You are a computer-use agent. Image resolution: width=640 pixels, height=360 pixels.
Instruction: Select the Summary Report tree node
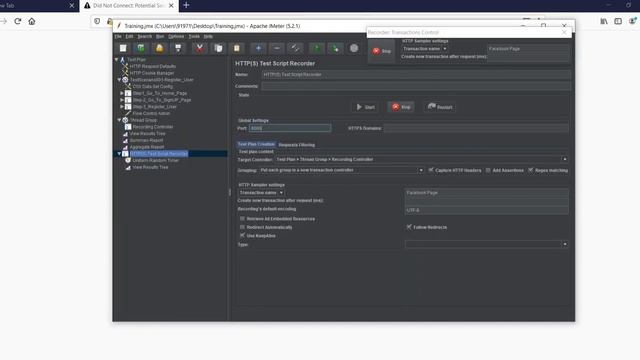[147, 140]
